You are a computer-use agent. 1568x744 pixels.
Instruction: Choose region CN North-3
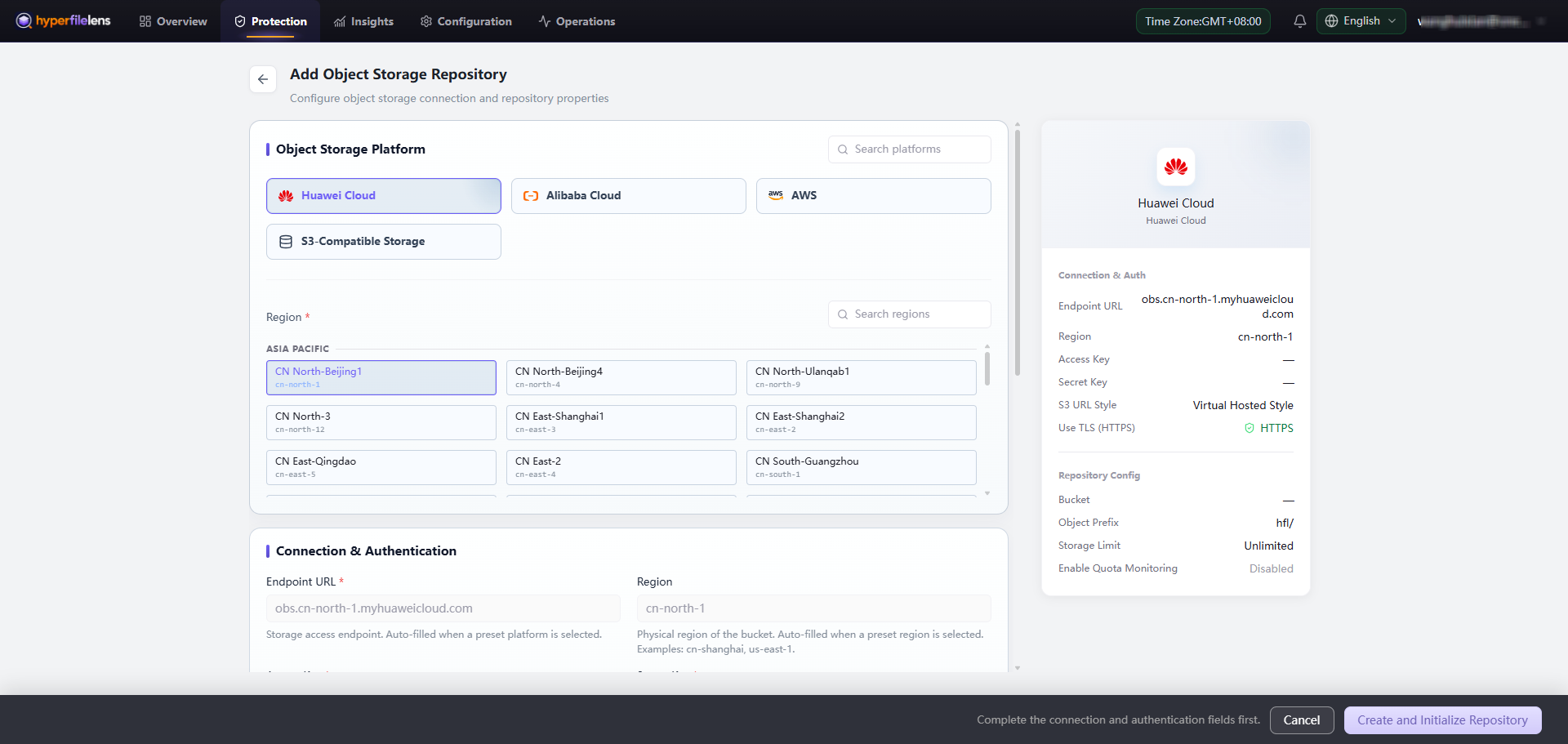pos(381,422)
